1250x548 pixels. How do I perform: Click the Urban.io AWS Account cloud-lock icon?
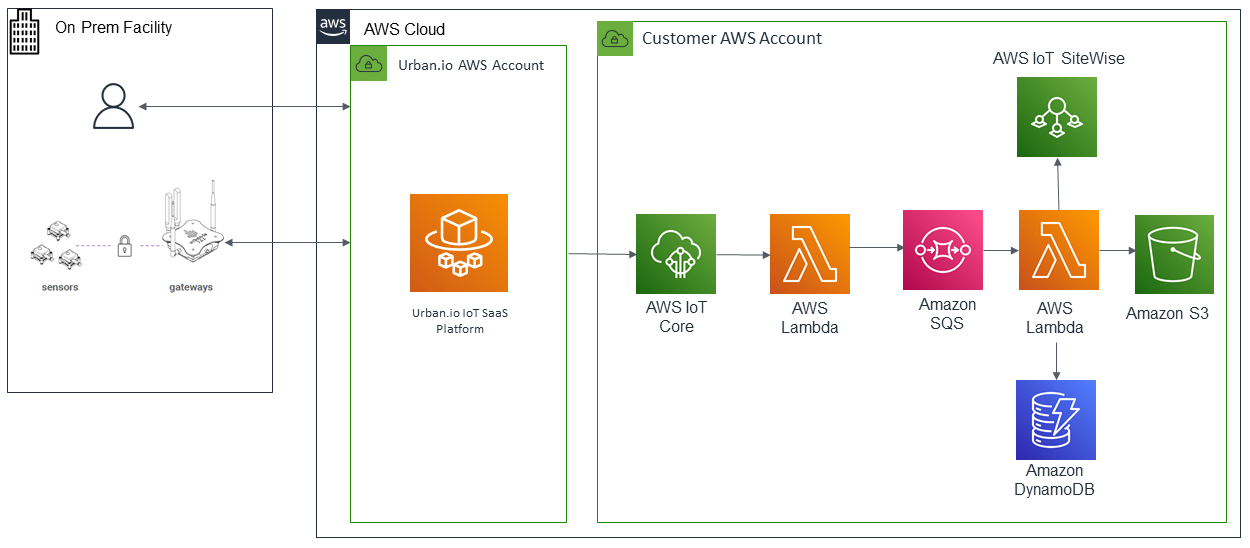click(369, 64)
